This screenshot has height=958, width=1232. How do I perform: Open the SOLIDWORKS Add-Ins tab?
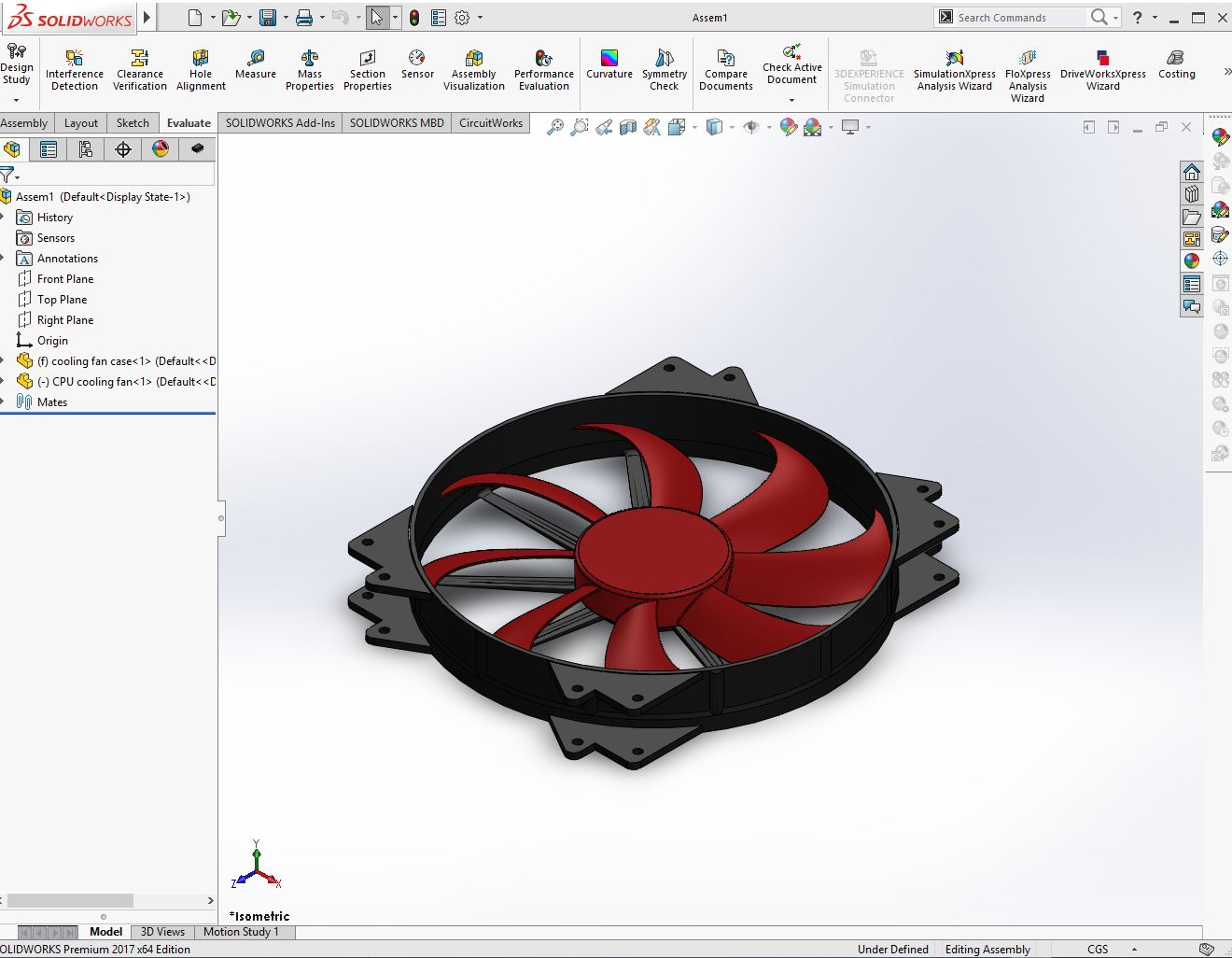(x=280, y=123)
